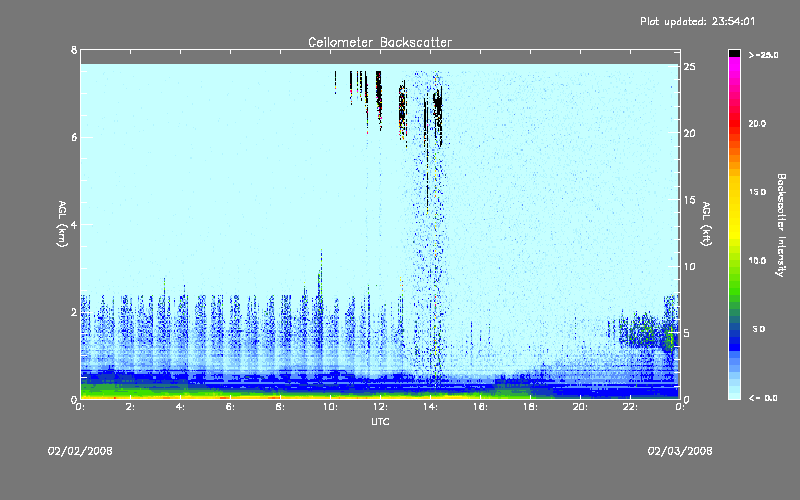Pick the black top segment of the colorbar
Image resolution: width=800 pixels, height=500 pixels.
[734, 53]
